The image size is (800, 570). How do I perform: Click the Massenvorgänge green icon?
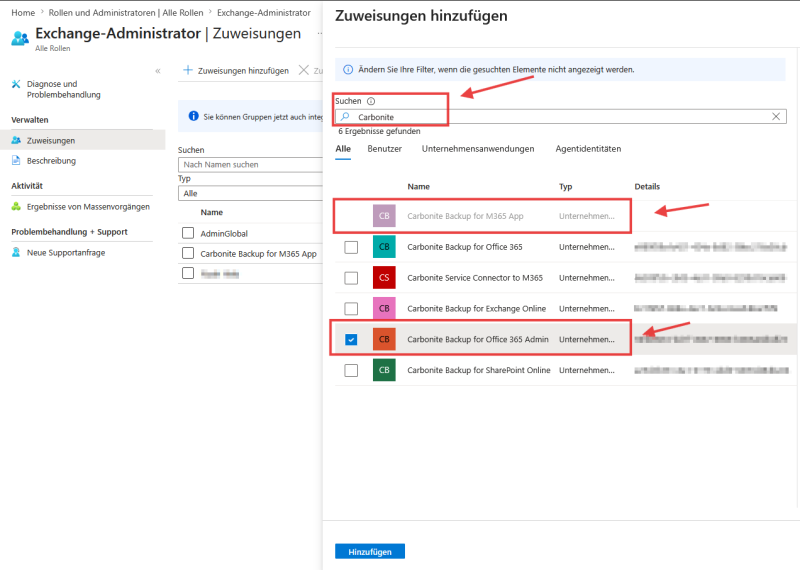(16, 207)
